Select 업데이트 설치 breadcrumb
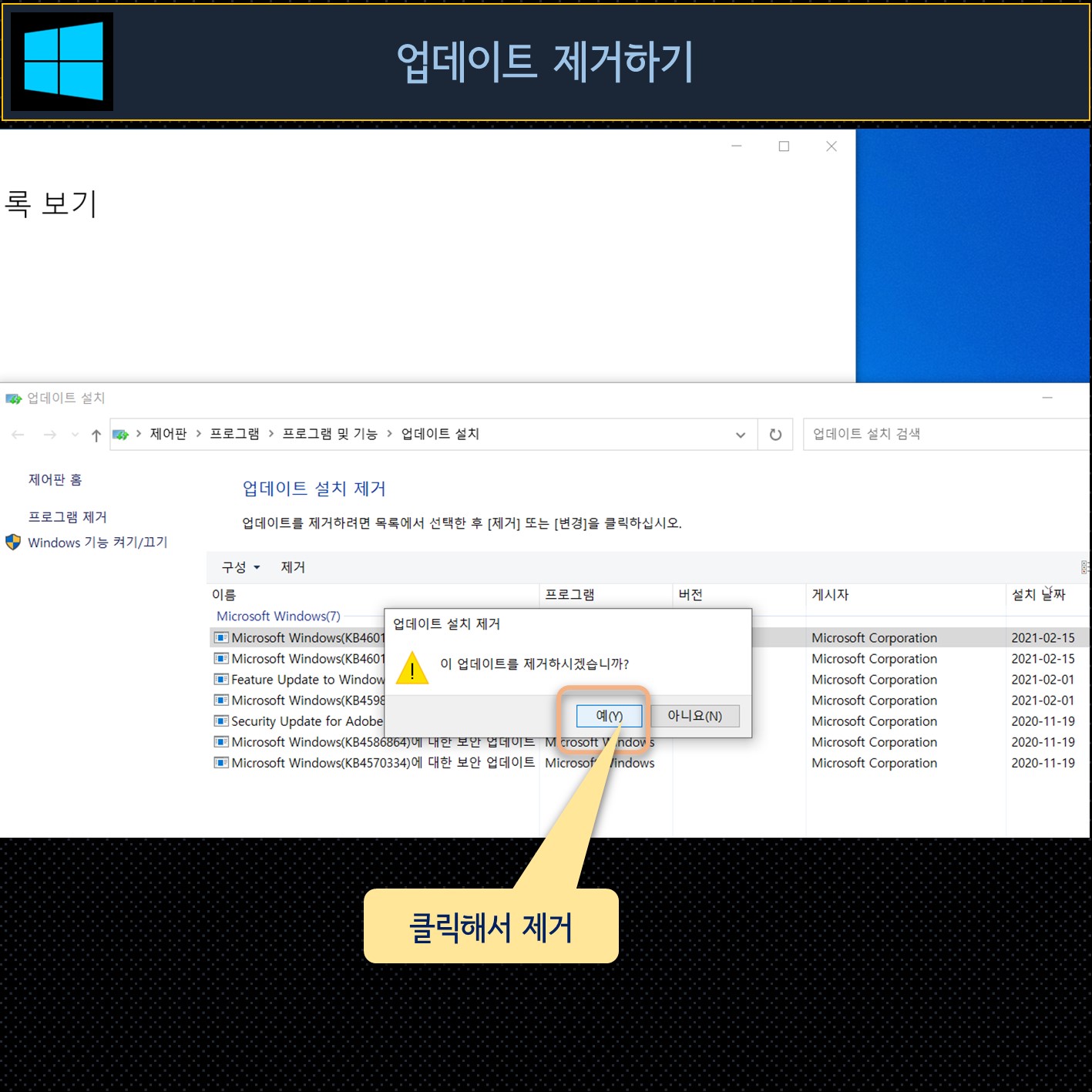This screenshot has height=1092, width=1092. [440, 434]
